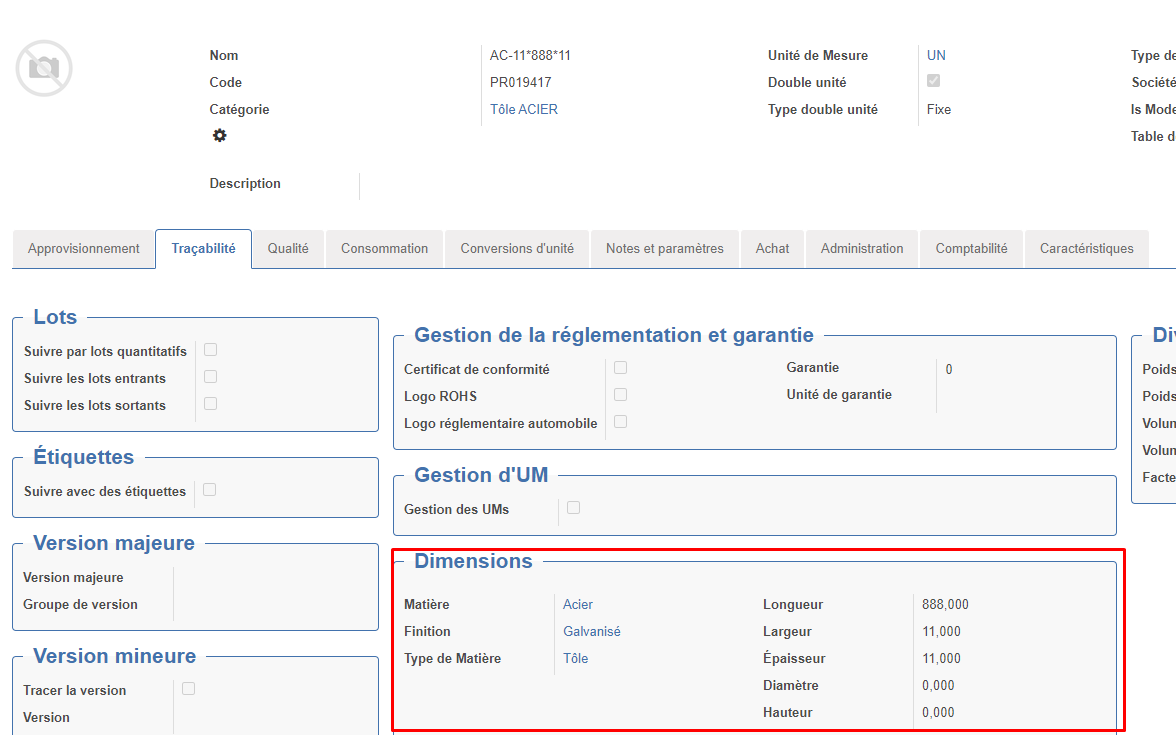Click the gear settings icon under Catégorie
Image resolution: width=1176 pixels, height=735 pixels.
pyautogui.click(x=219, y=136)
